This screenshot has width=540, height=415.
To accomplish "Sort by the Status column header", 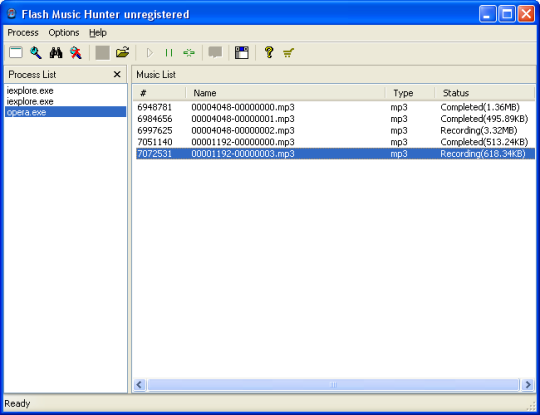I will tap(485, 93).
